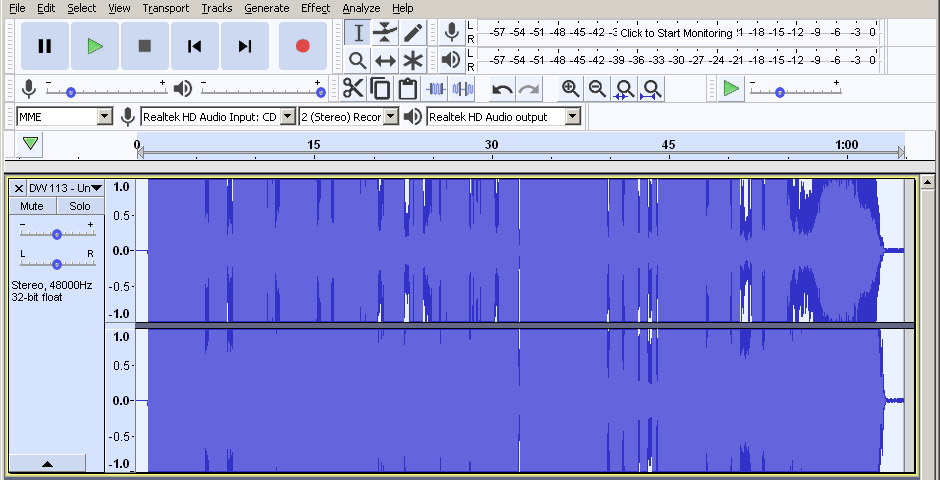
Task: Click the recording meter microphone icon
Action: [x=452, y=32]
